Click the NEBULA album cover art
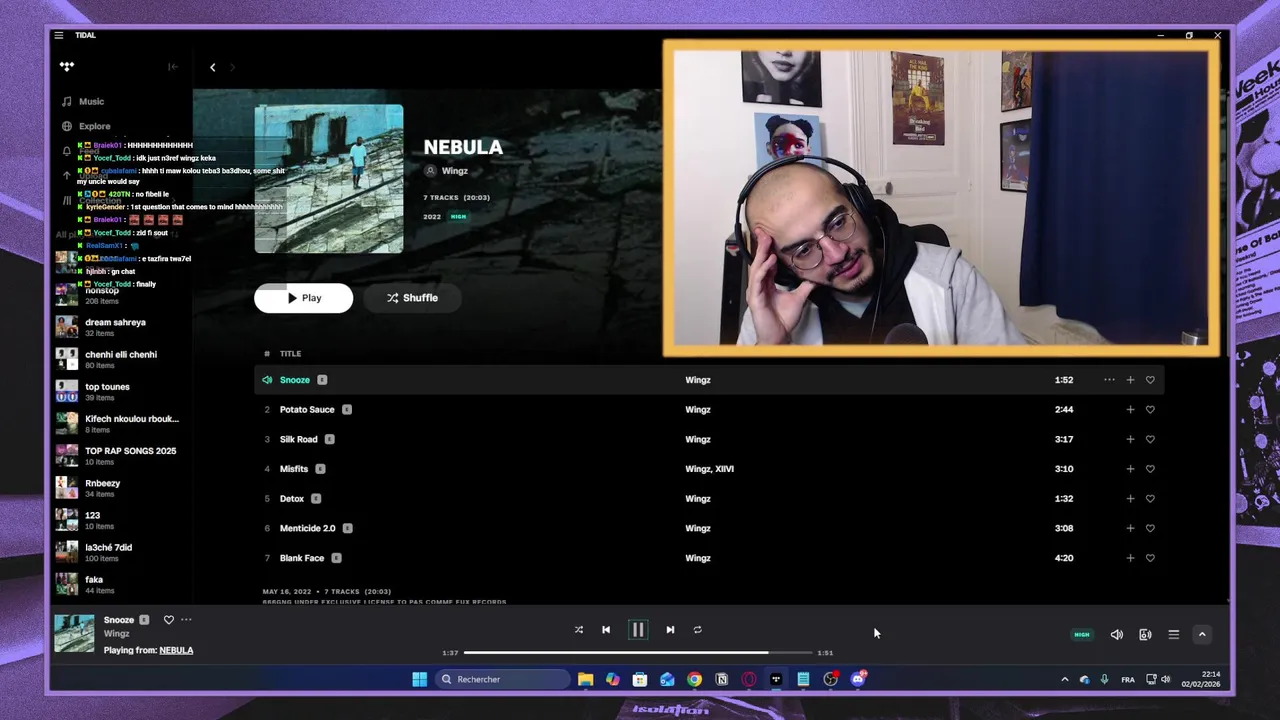The image size is (1280, 720). click(329, 179)
